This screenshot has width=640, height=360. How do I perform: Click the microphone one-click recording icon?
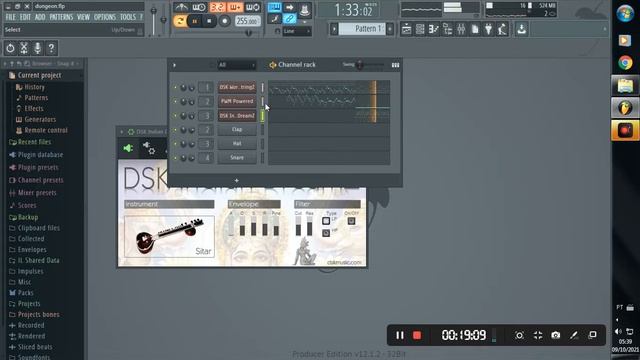pos(38,48)
